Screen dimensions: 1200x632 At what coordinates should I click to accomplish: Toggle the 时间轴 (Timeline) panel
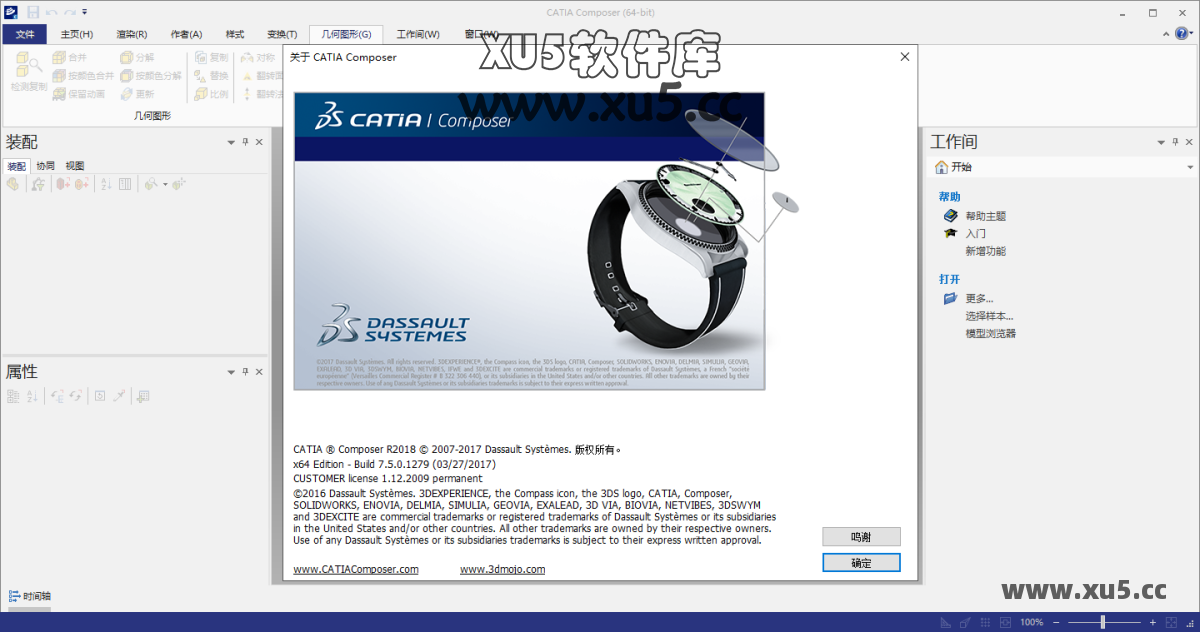point(30,596)
